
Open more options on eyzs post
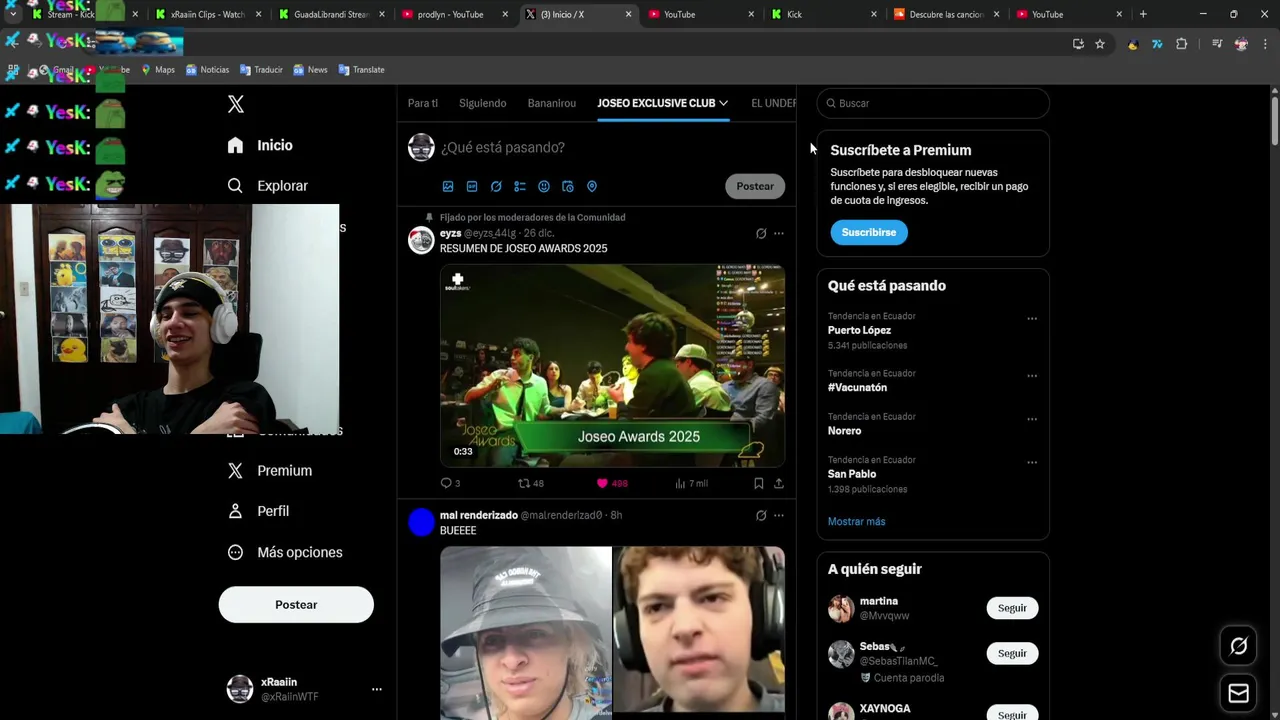point(779,233)
